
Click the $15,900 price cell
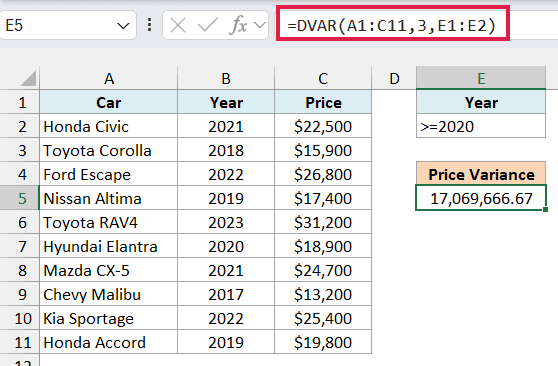point(323,150)
